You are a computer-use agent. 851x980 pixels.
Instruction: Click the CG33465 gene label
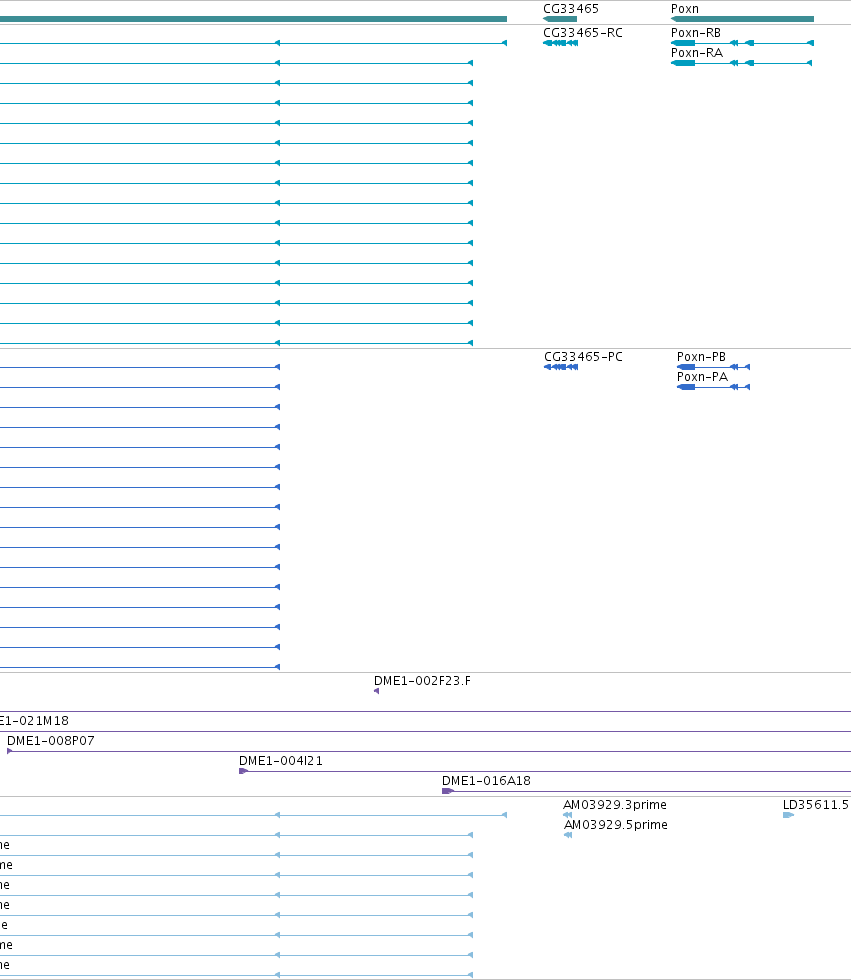coord(570,9)
